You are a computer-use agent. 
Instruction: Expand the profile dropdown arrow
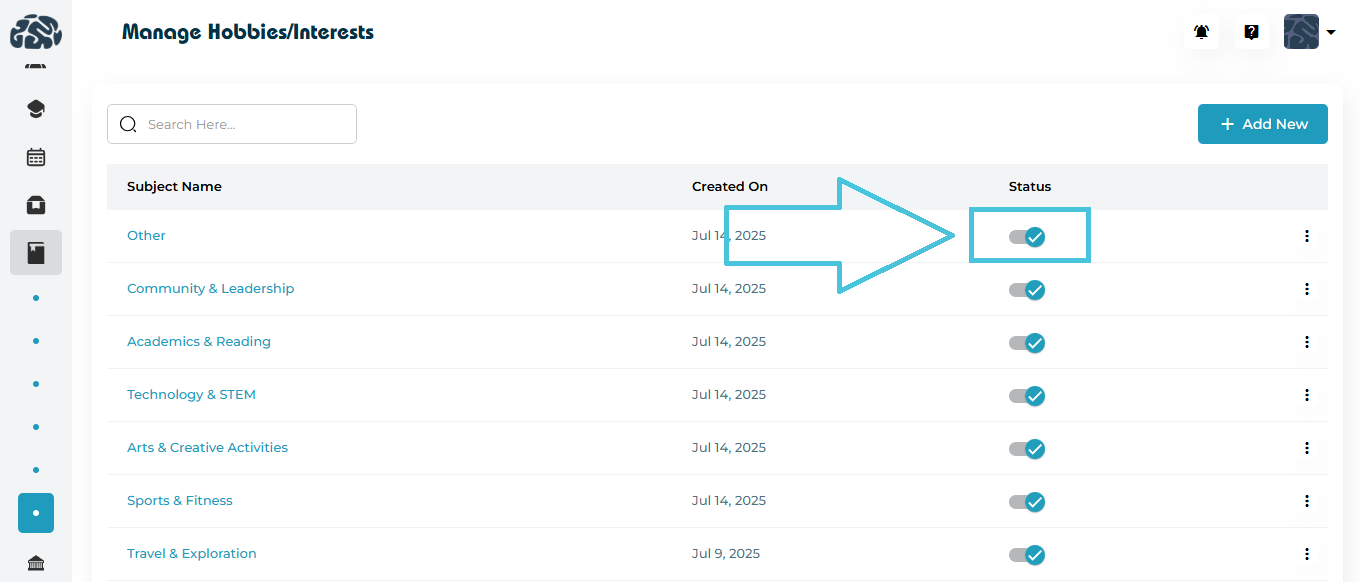coord(1331,32)
